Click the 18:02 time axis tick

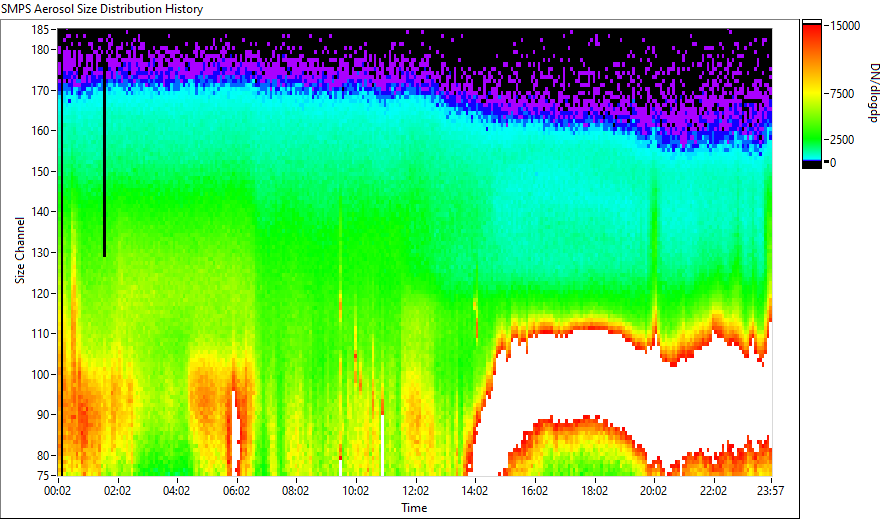pyautogui.click(x=594, y=491)
